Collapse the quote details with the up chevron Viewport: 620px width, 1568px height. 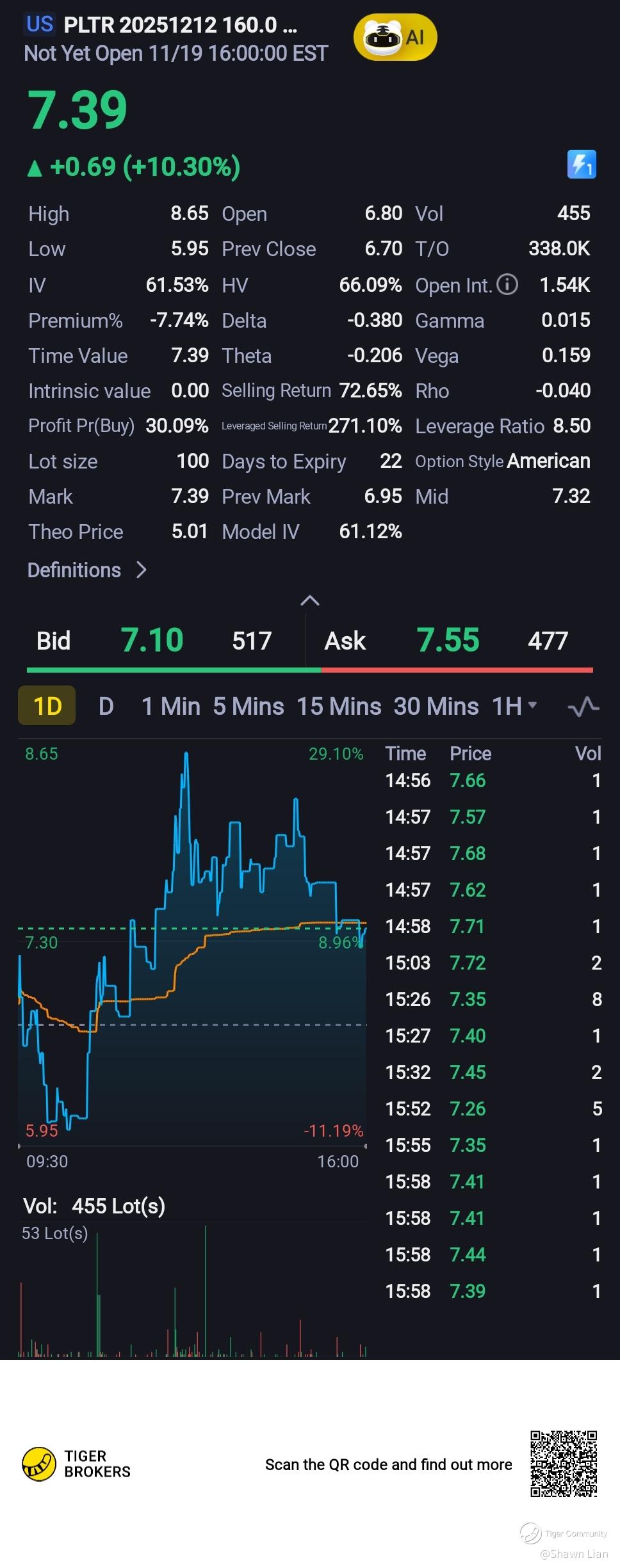pos(310,600)
